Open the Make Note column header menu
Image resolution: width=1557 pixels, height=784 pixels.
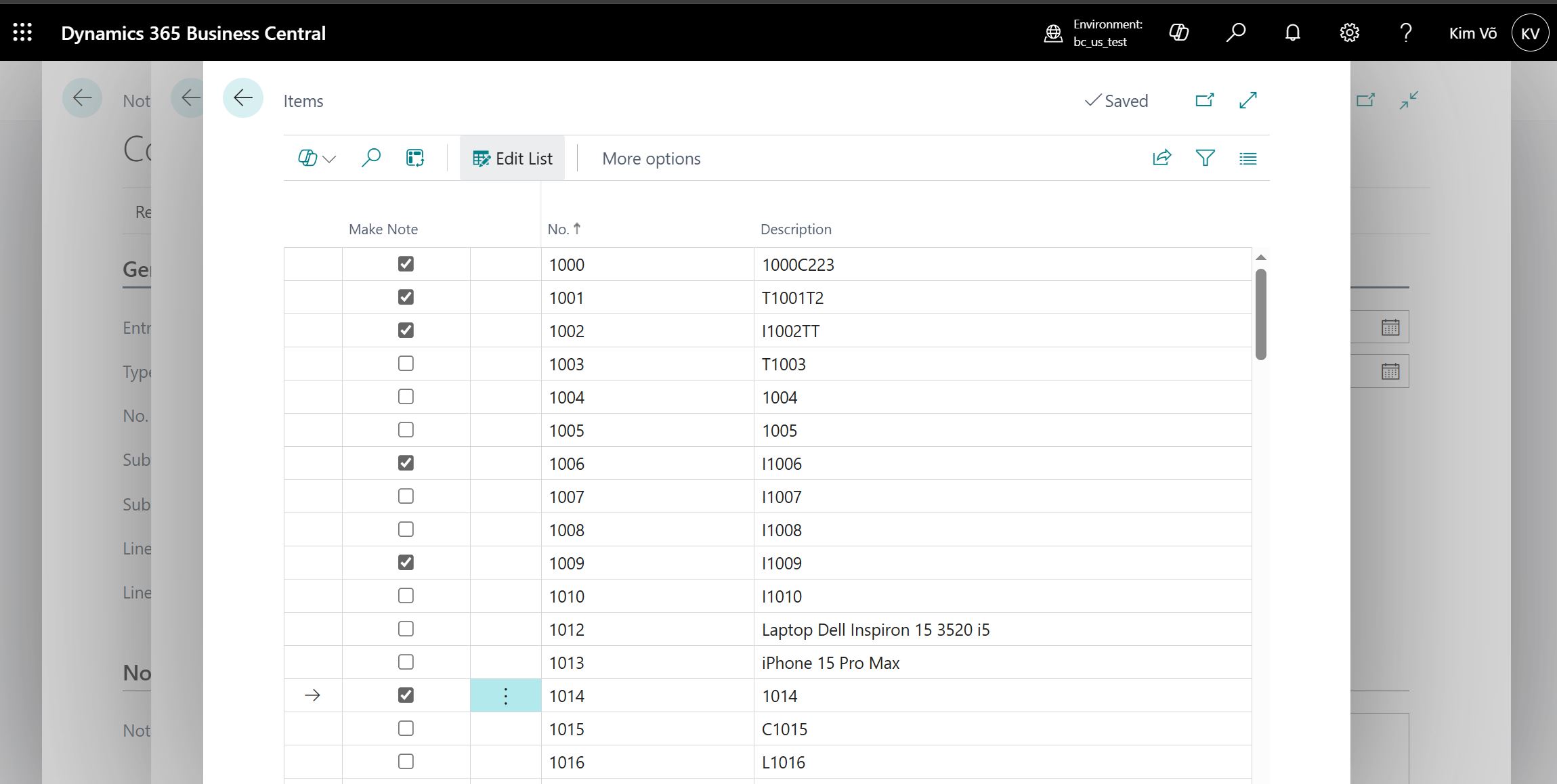coord(383,229)
